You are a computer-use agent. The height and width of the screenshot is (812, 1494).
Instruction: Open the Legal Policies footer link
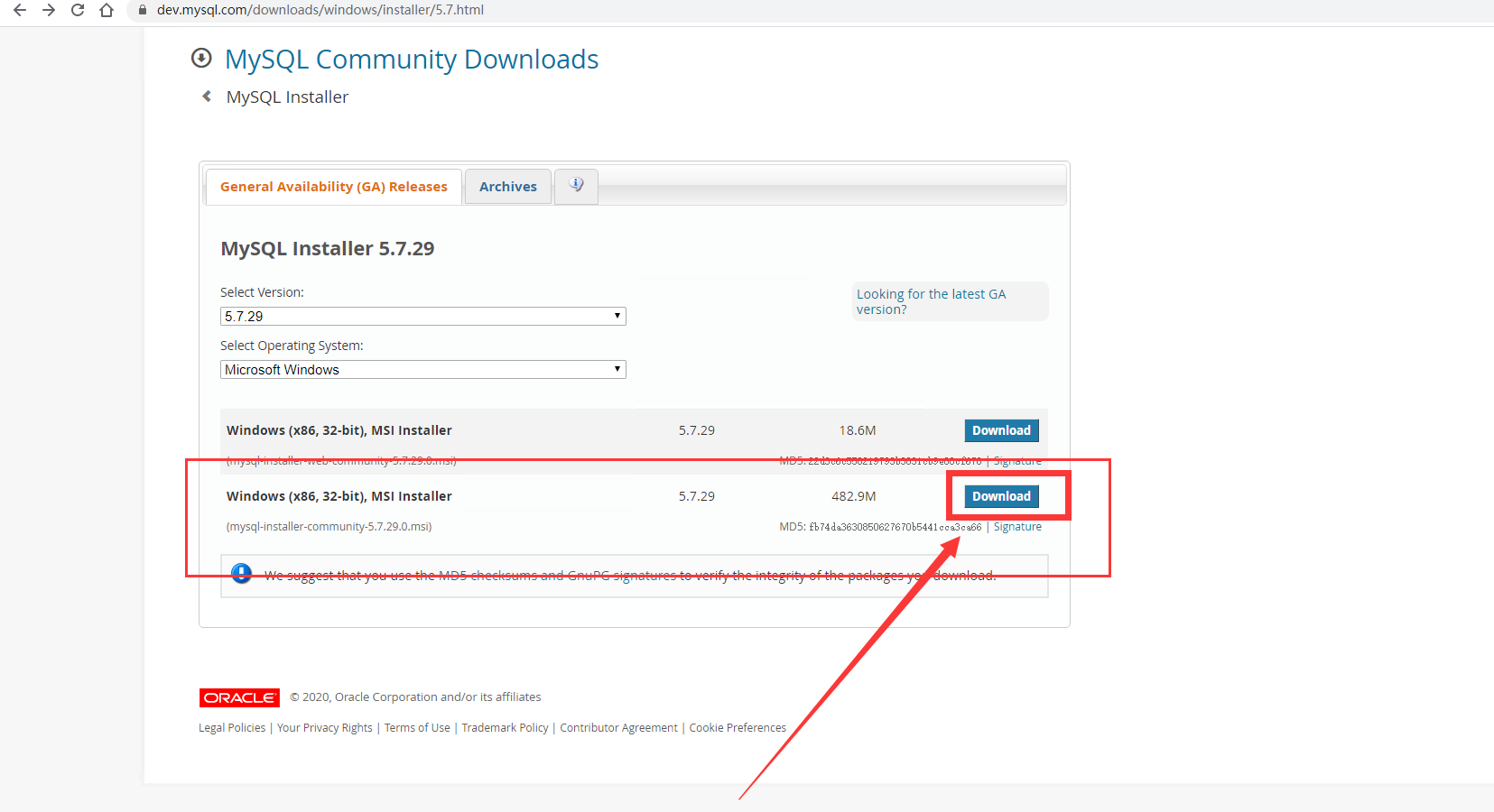[232, 728]
